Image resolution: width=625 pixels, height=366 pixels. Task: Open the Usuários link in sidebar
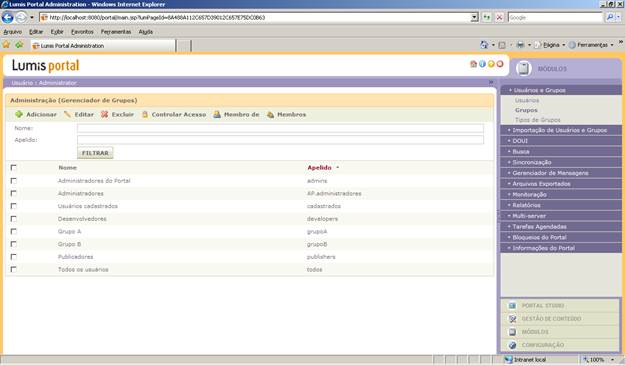pos(527,100)
